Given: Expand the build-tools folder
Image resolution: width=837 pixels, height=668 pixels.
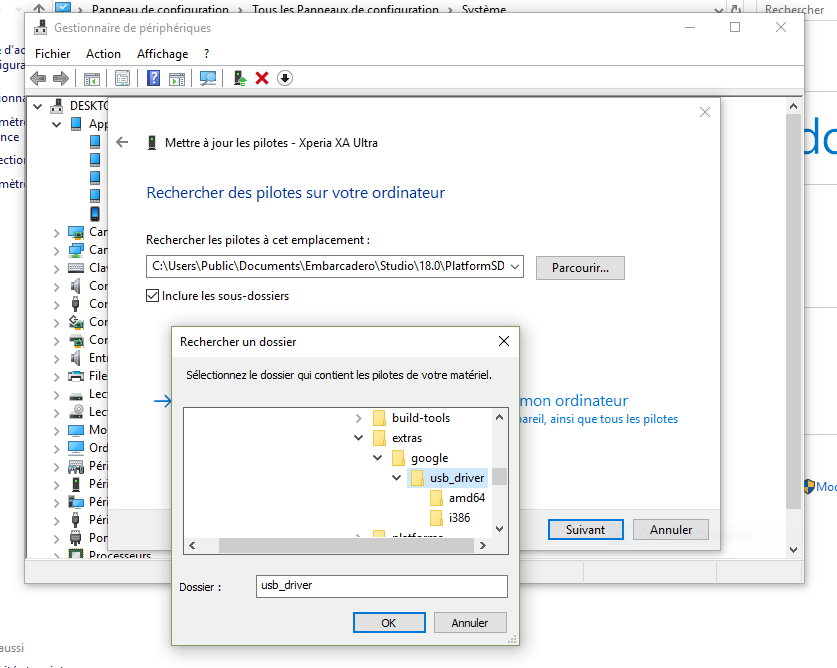Looking at the screenshot, I should pos(359,418).
